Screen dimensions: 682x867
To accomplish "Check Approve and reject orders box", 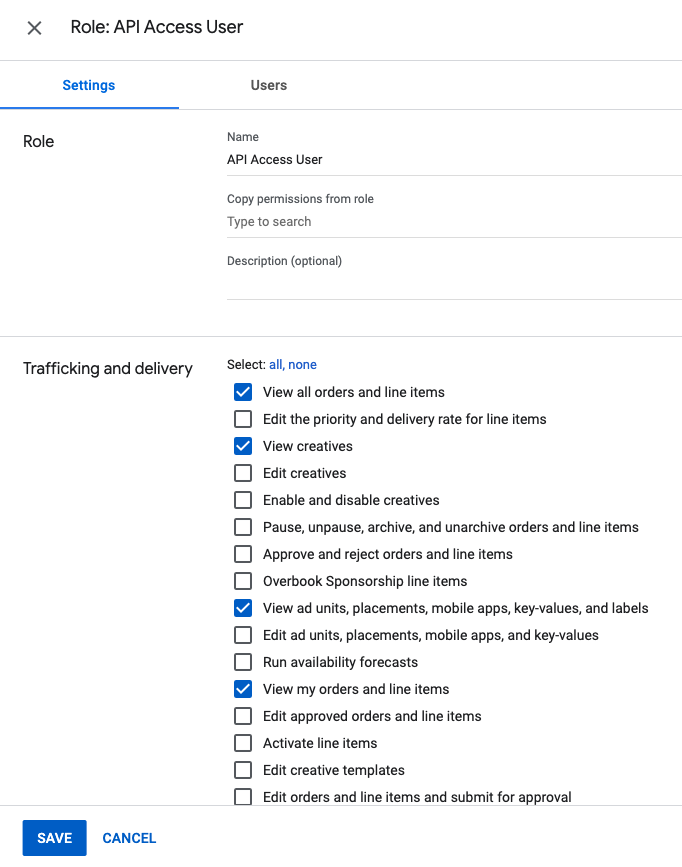I will (243, 554).
